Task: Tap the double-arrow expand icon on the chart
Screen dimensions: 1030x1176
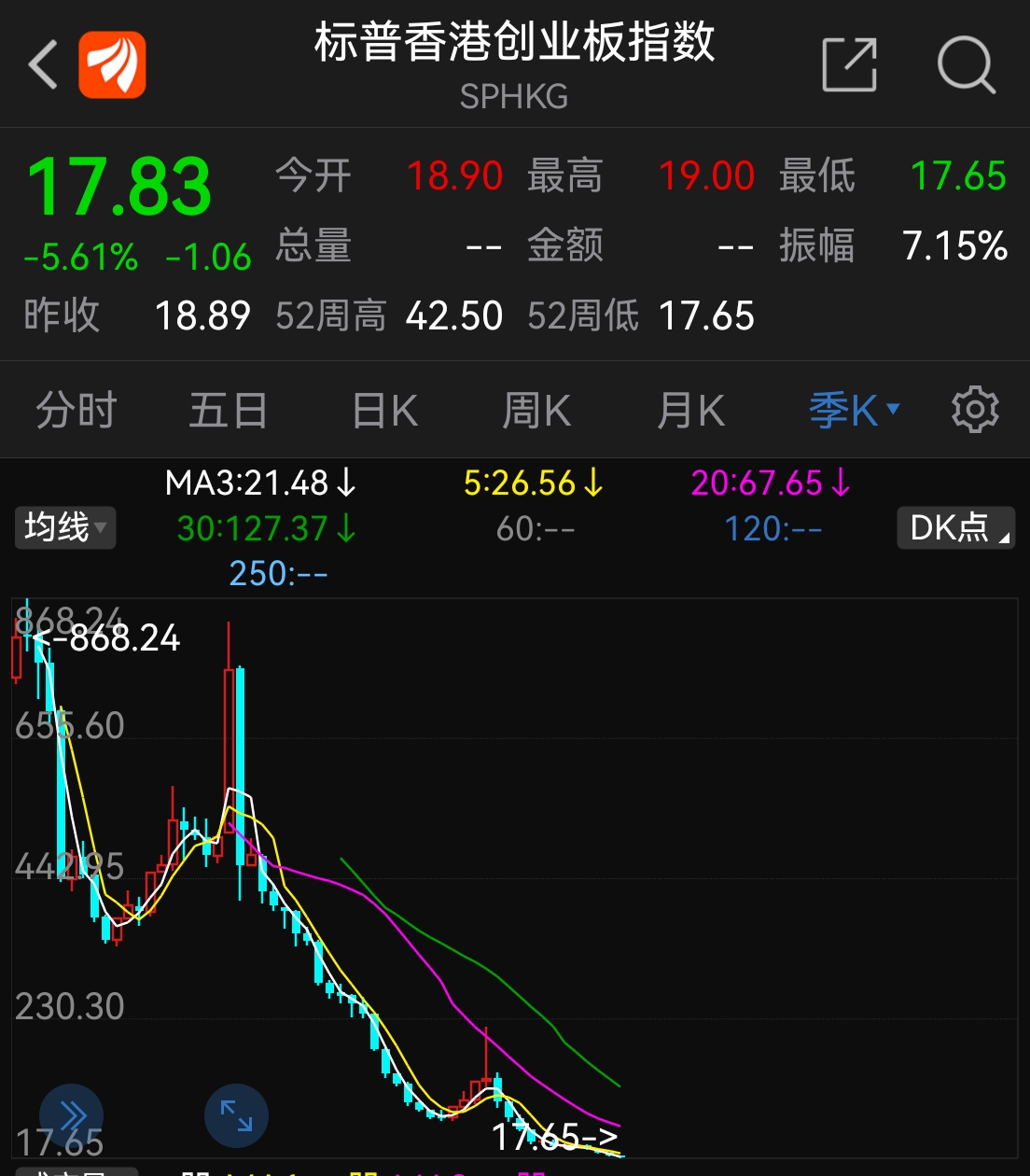Action: pos(70,1114)
